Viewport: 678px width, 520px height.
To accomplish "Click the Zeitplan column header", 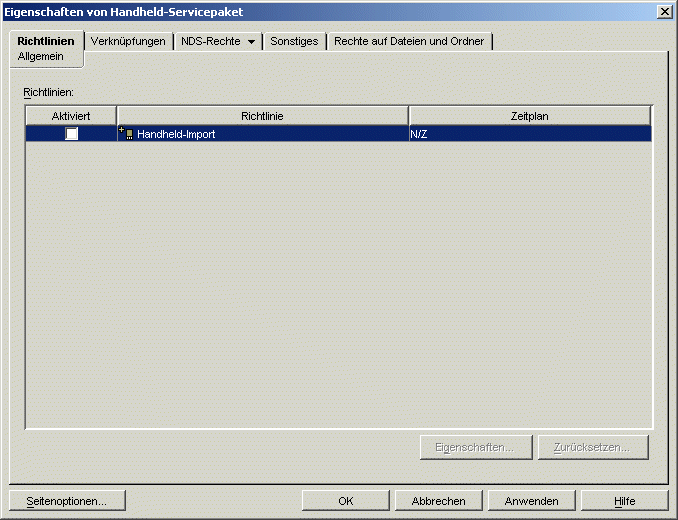I will tap(529, 116).
